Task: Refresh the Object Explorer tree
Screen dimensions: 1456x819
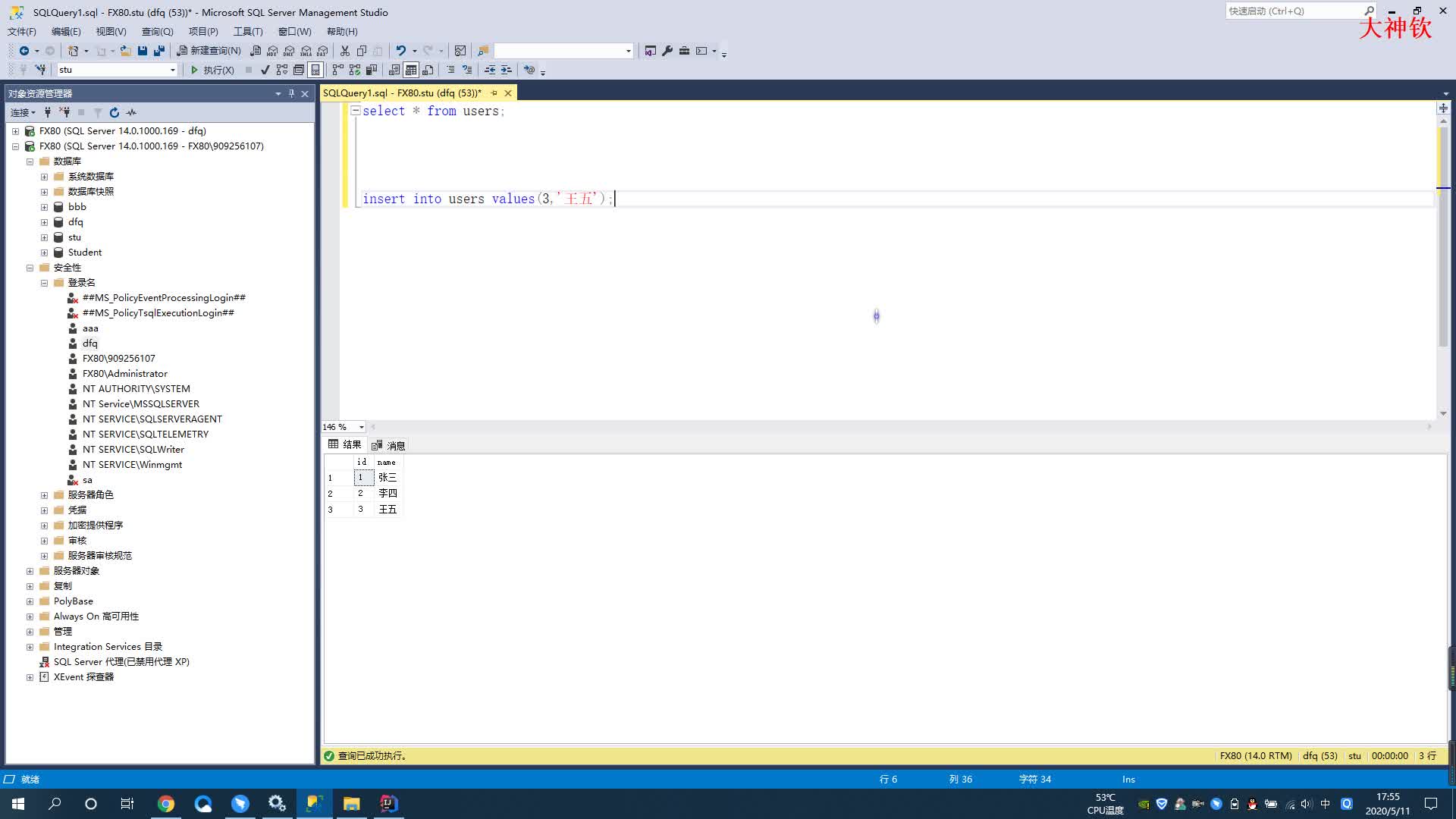Action: (115, 112)
